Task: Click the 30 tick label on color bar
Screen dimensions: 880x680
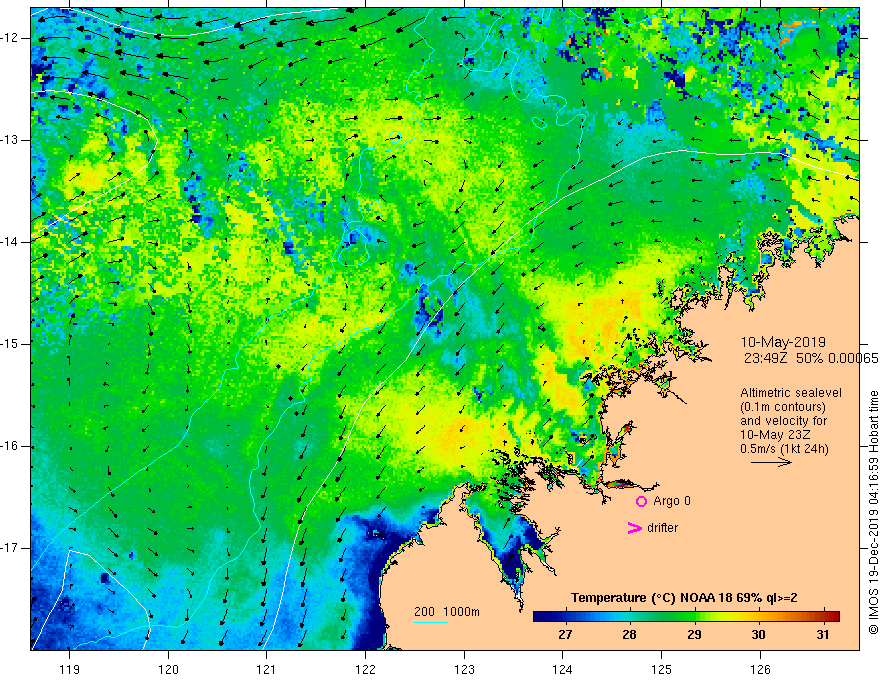Action: pyautogui.click(x=758, y=635)
